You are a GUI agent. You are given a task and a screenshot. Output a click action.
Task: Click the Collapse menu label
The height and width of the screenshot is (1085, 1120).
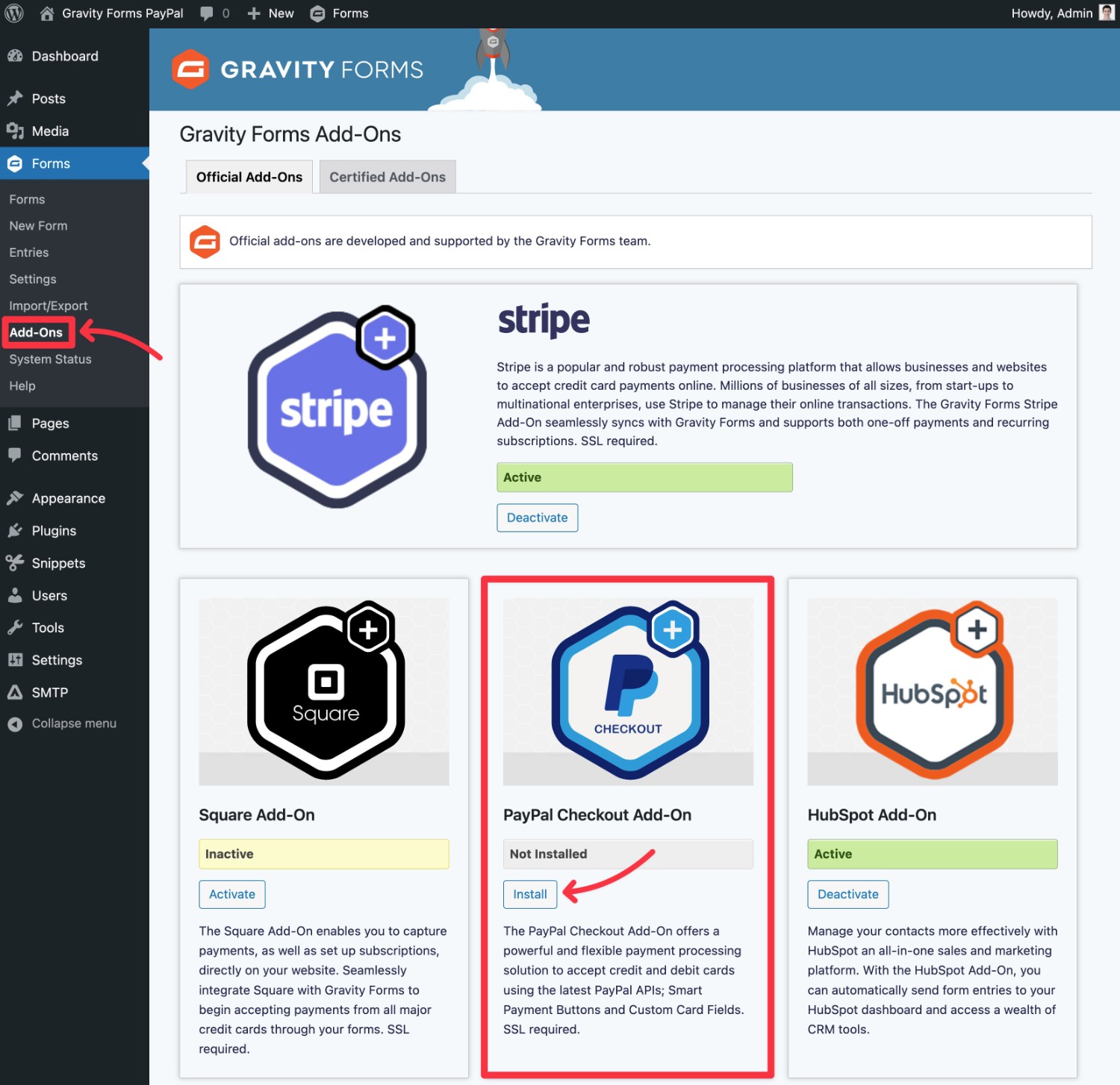click(x=74, y=724)
